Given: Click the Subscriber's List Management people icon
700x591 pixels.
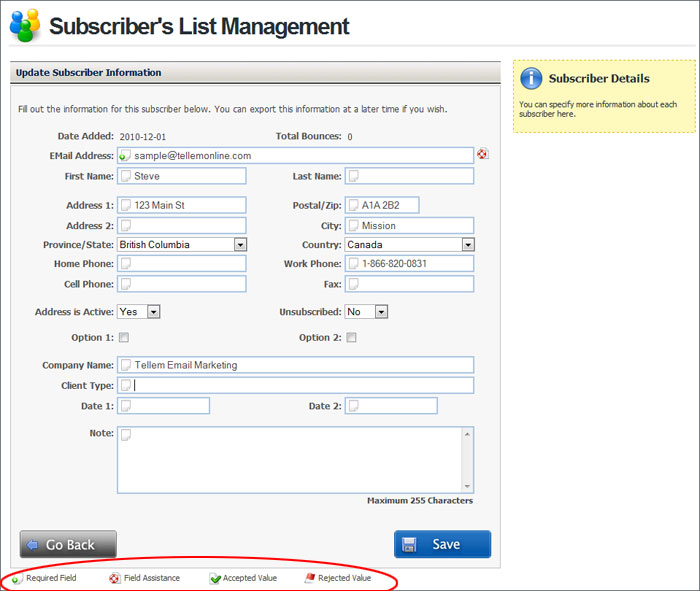Looking at the screenshot, I should 25,25.
